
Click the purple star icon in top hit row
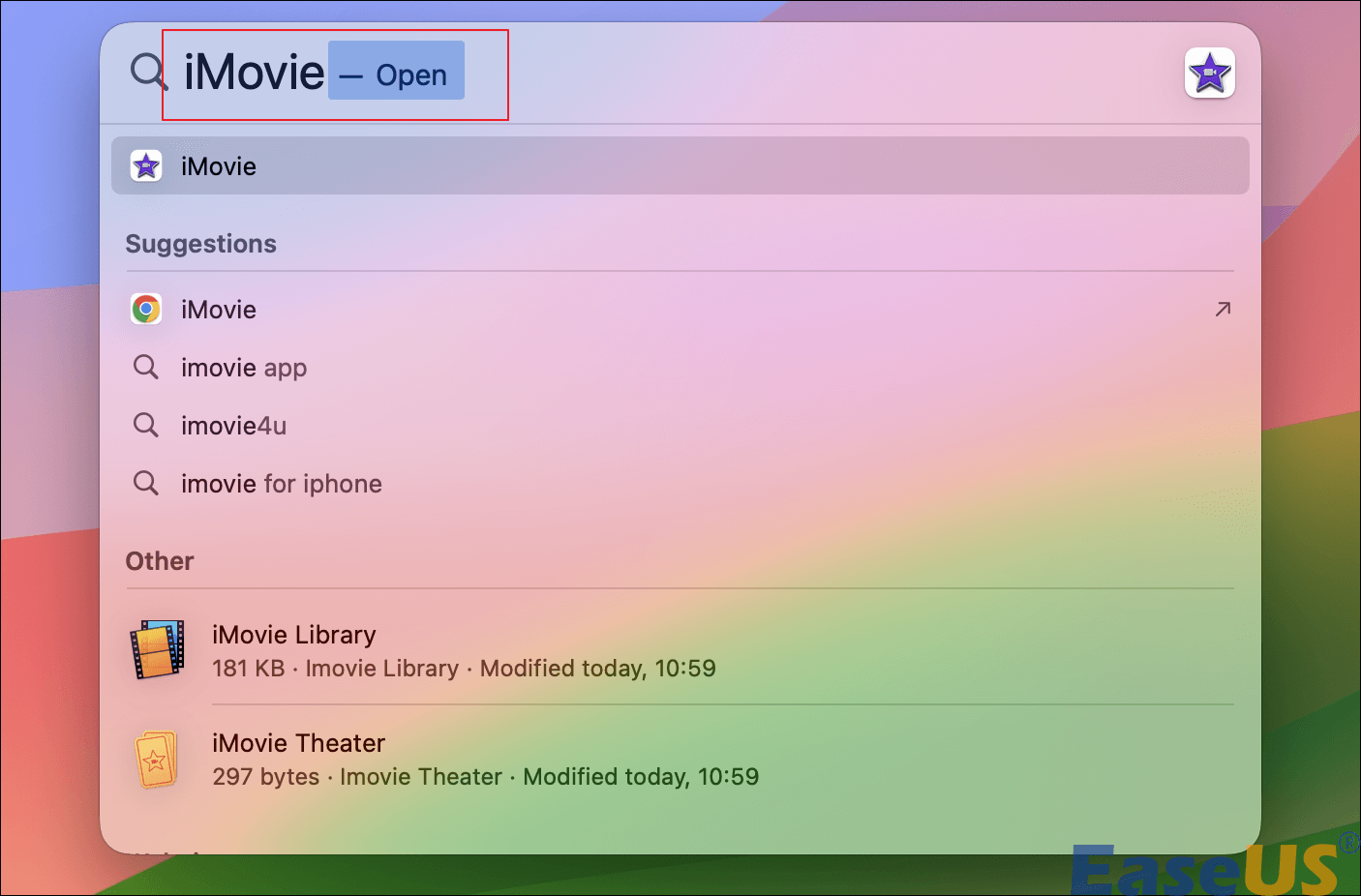point(146,166)
